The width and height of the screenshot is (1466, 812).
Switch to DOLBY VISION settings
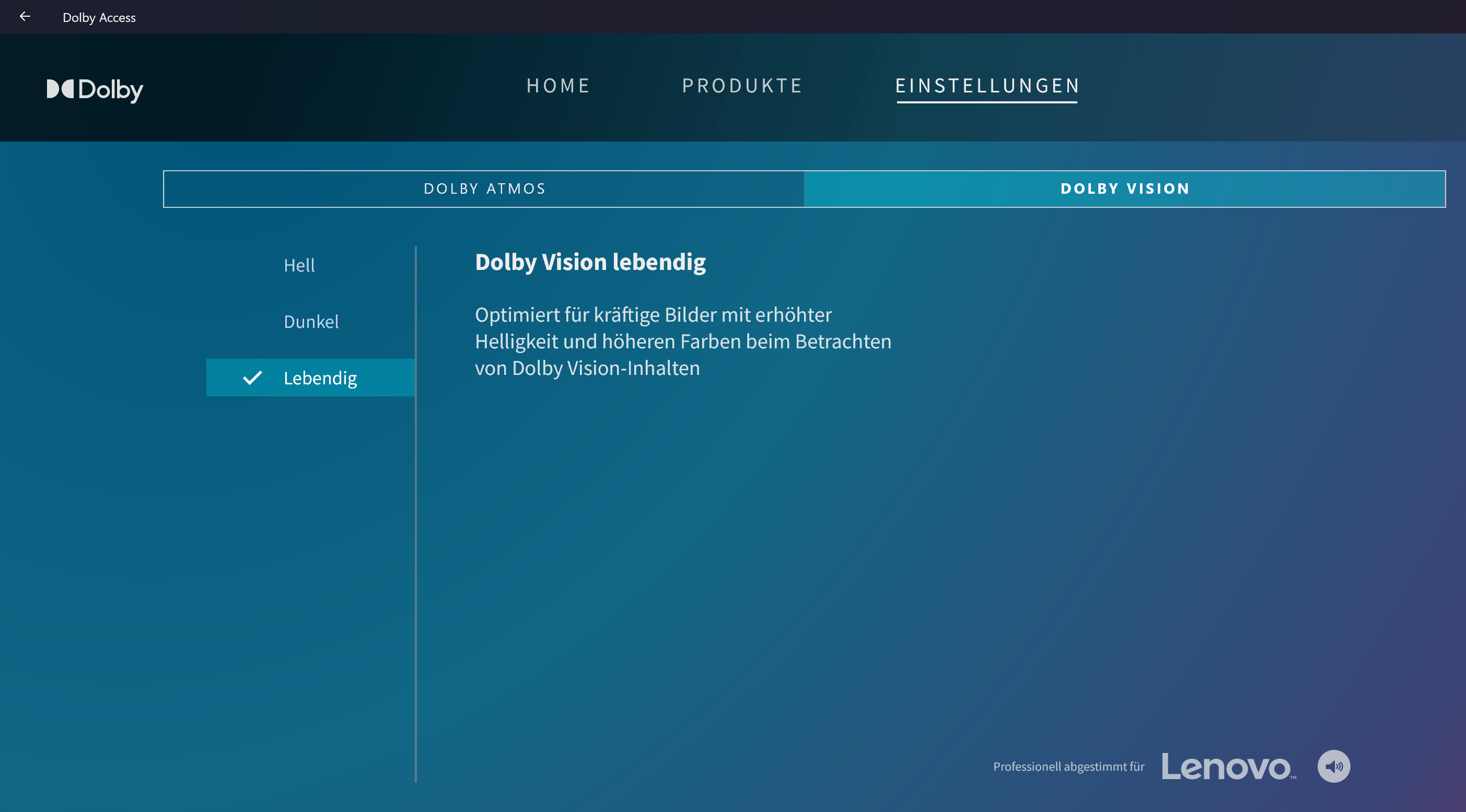pyautogui.click(x=1124, y=189)
